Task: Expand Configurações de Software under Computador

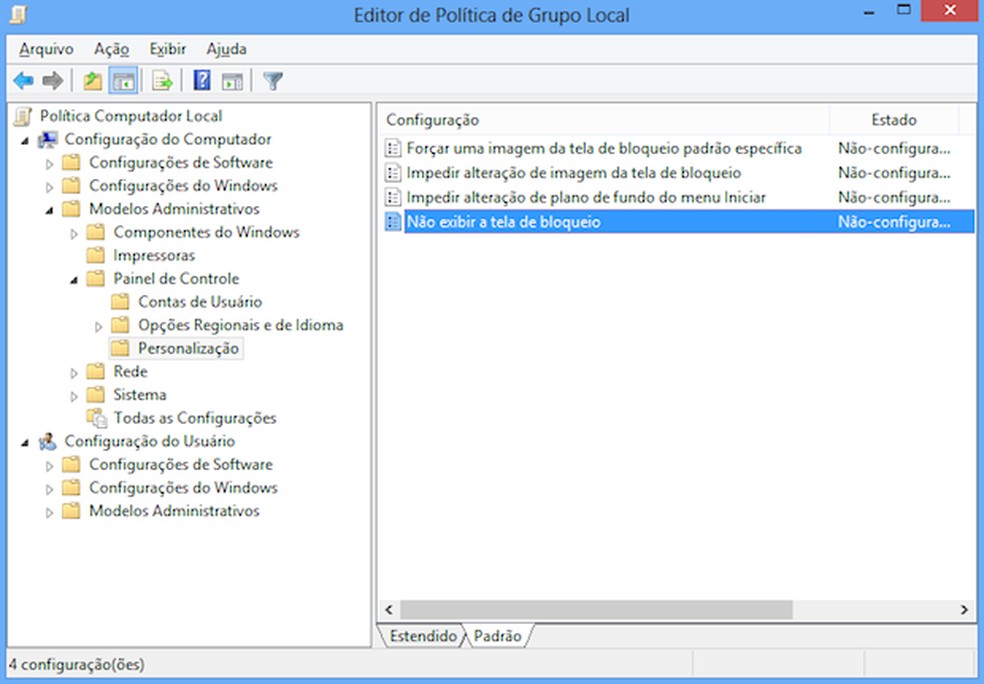Action: coord(50,164)
